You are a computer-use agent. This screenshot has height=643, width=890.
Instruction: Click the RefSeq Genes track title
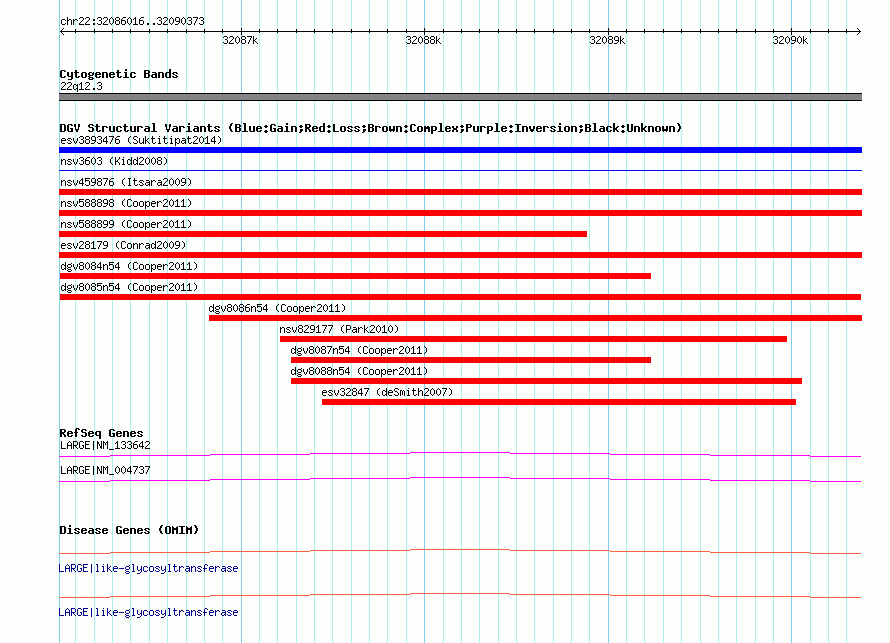[x=101, y=433]
